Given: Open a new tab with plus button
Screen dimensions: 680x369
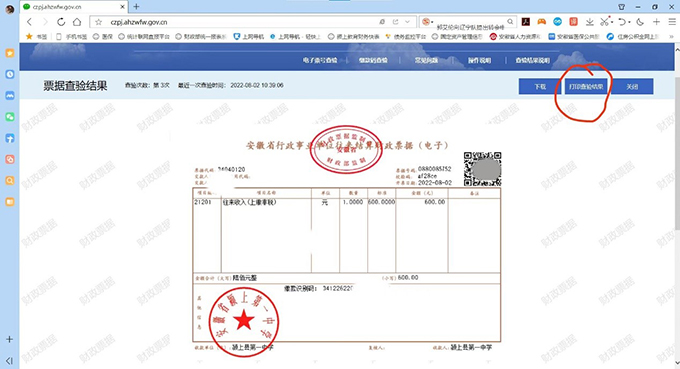Looking at the screenshot, I should point(136,7).
